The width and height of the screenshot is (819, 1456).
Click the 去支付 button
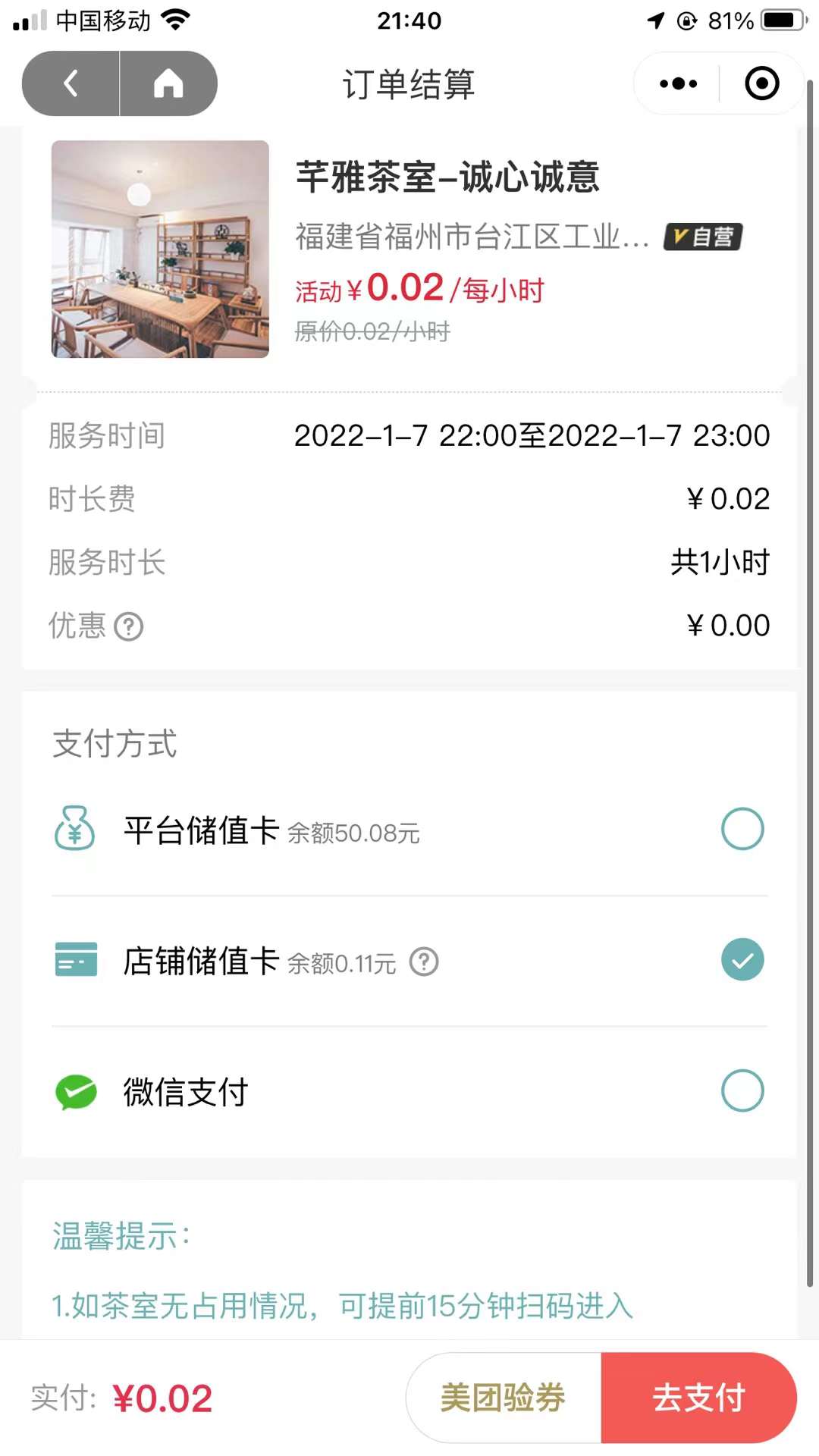coord(698,1398)
